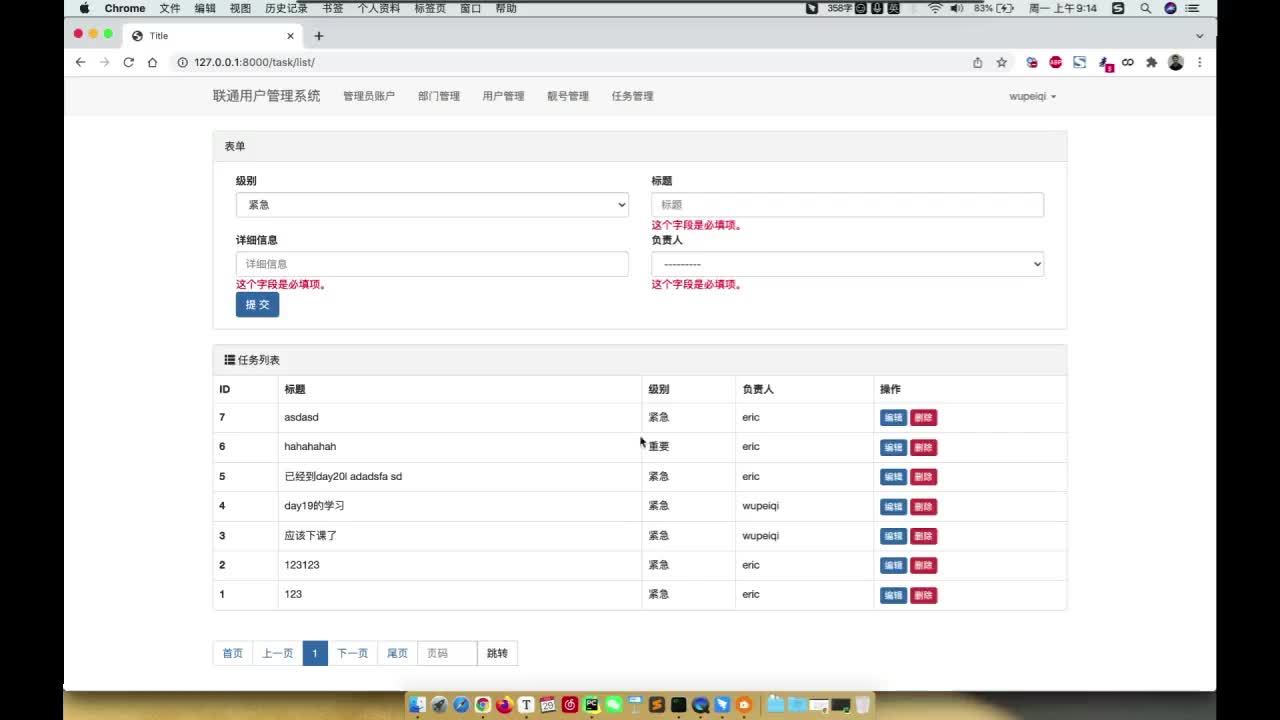Go to 尾页 in pagination
This screenshot has width=1280, height=720.
click(x=397, y=654)
